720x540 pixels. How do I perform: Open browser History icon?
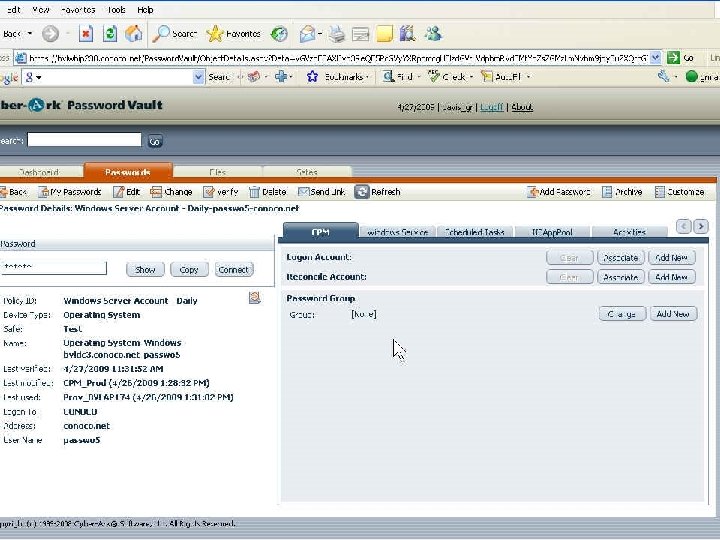pos(279,34)
